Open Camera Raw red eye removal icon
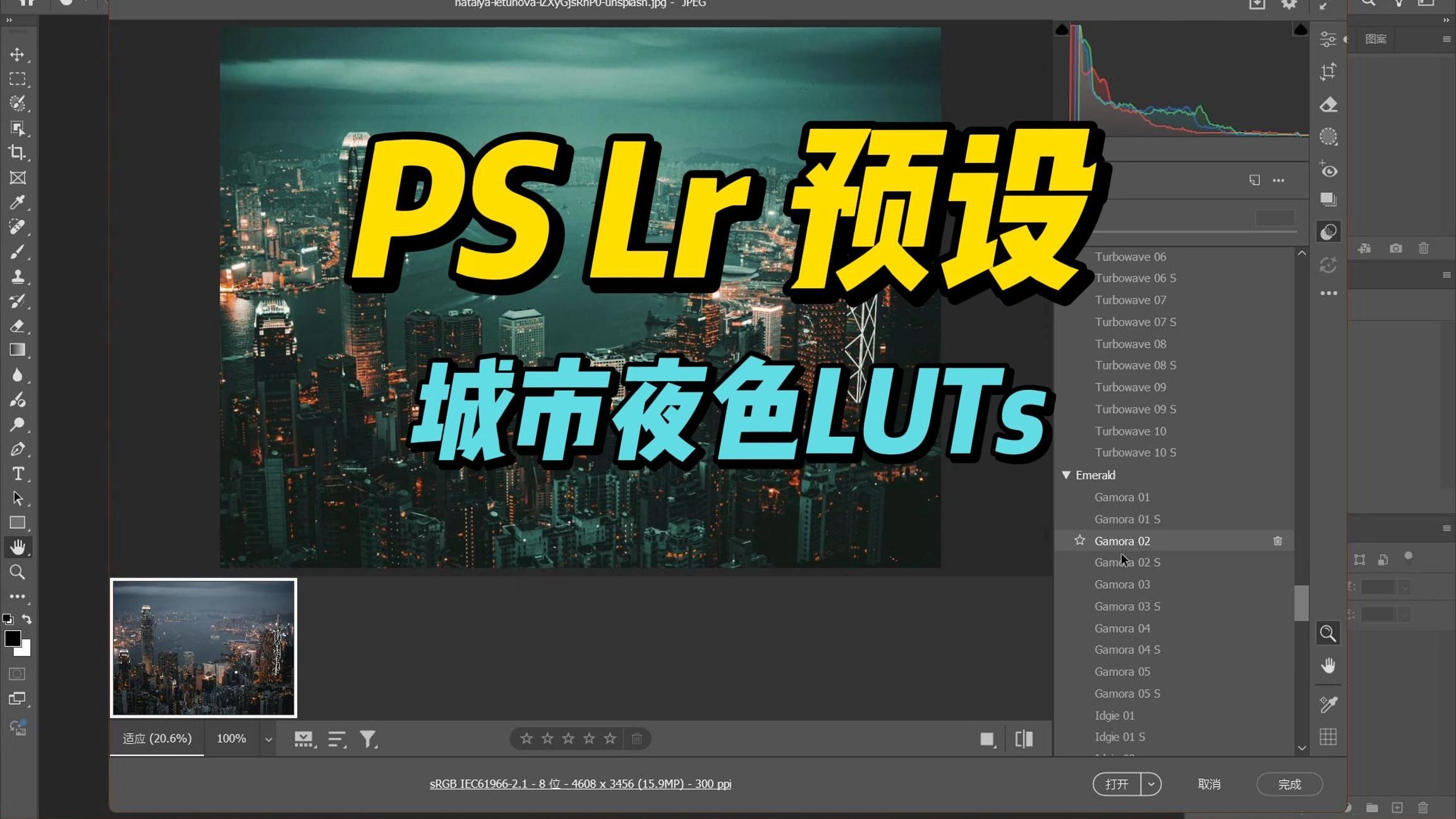Image resolution: width=1456 pixels, height=819 pixels. click(x=1328, y=169)
